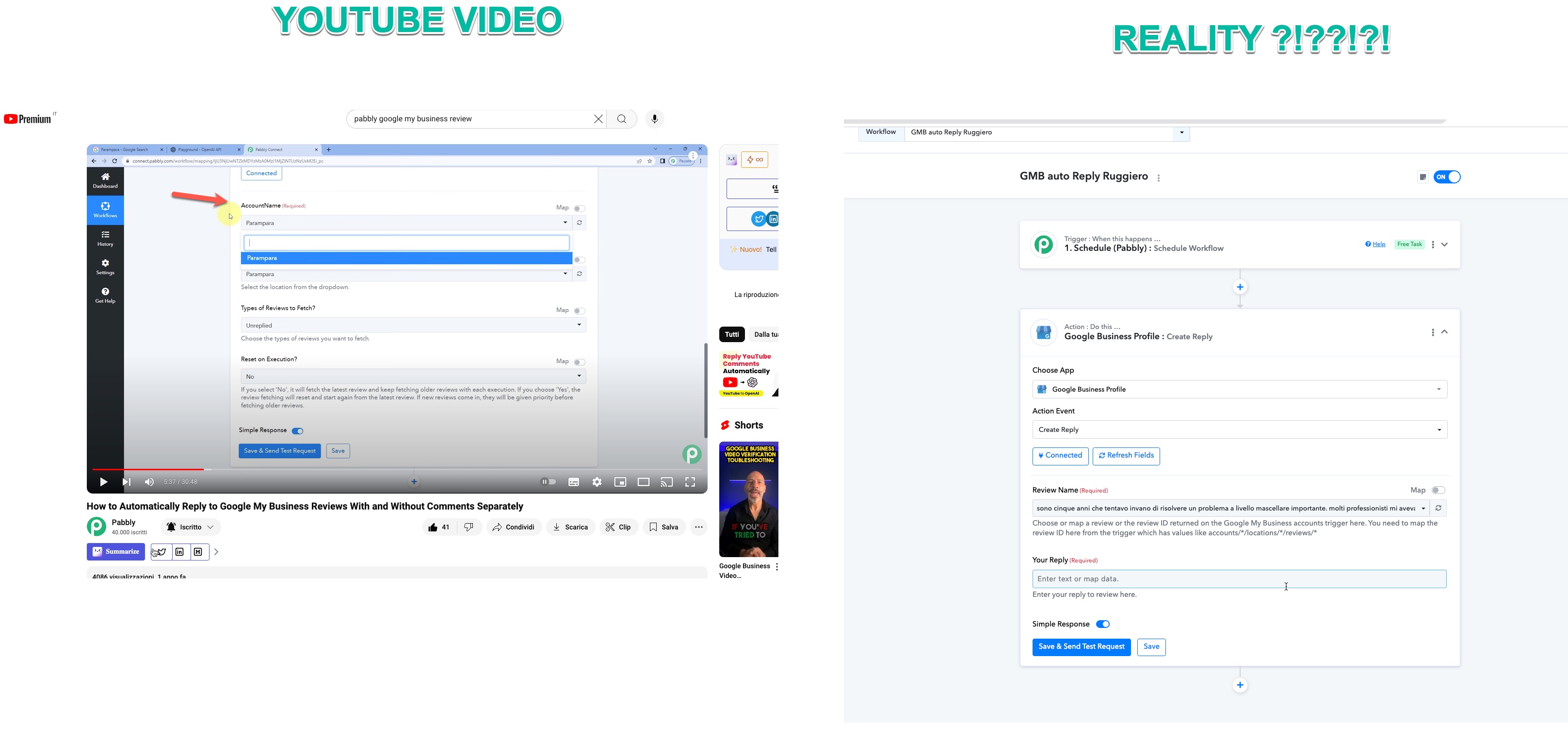Enable the Map toggle for Review Name
The image size is (1568, 742).
[1439, 491]
